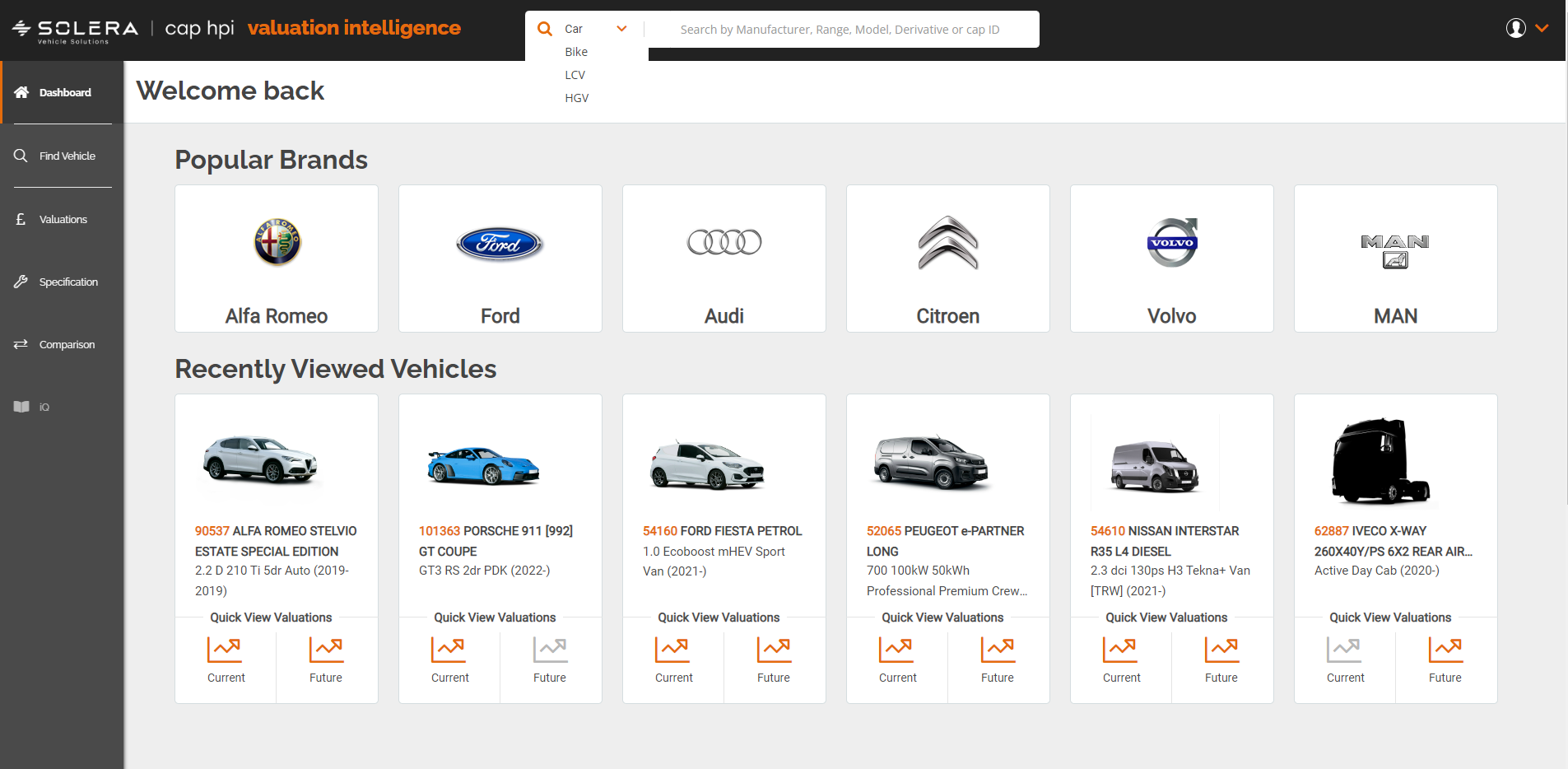Open Valuations pound sign icon
1568x769 pixels.
pyautogui.click(x=21, y=219)
